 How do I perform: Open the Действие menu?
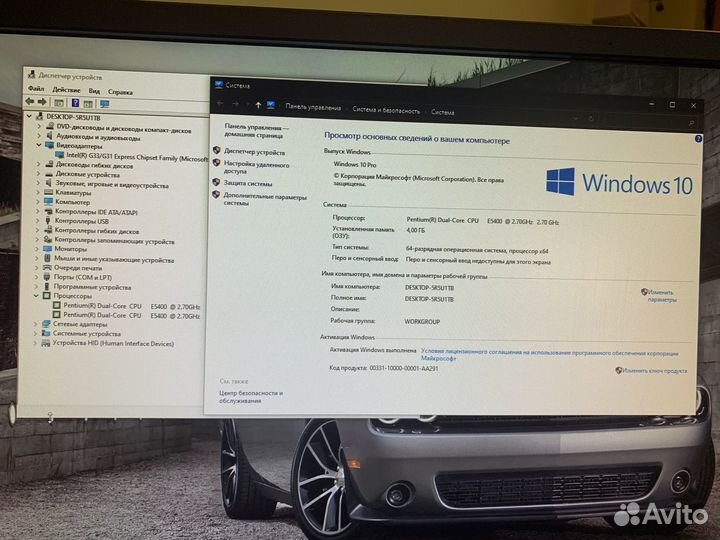(x=66, y=90)
